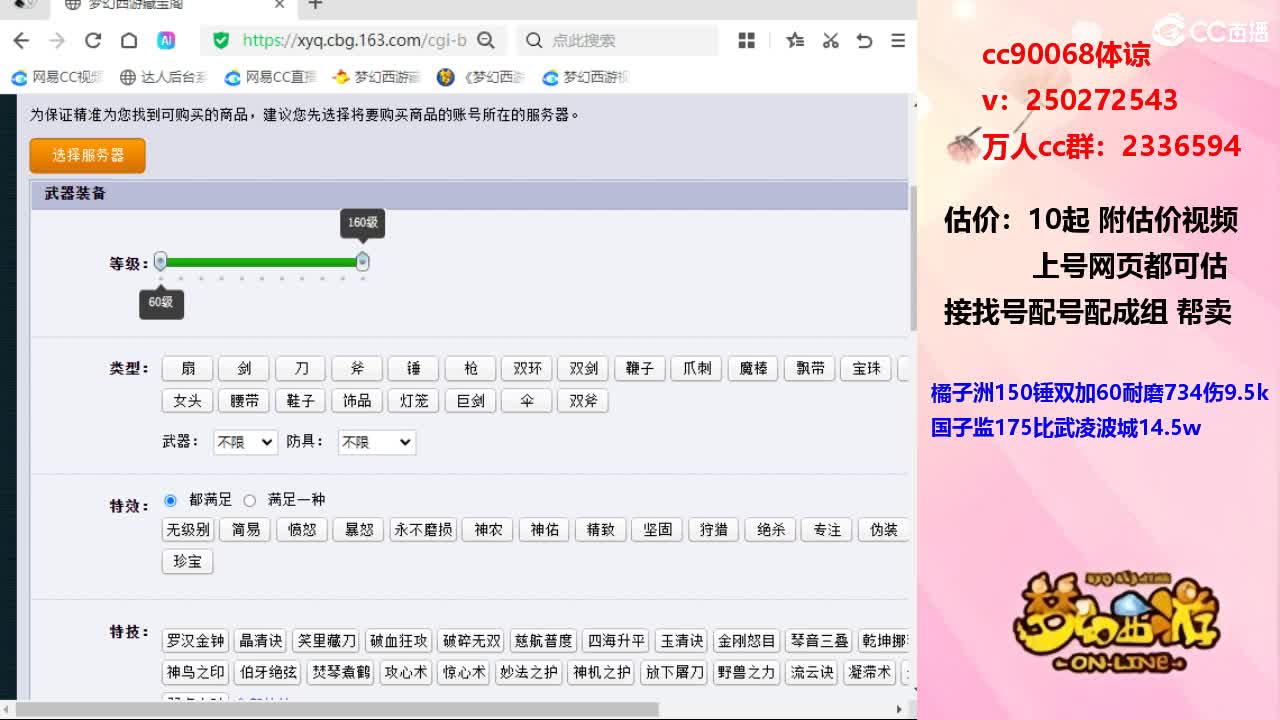Choose special effect 永不磨损
The height and width of the screenshot is (720, 1280).
point(422,530)
